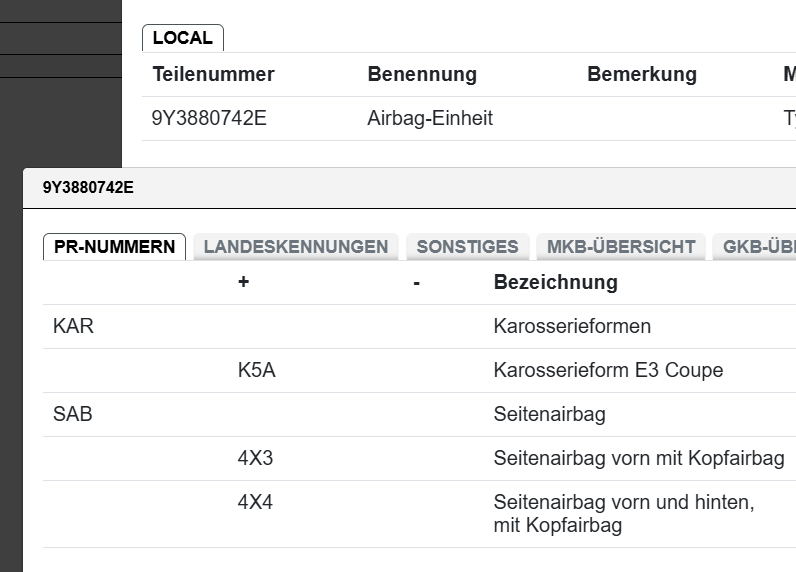Select the SAB family row
This screenshot has height=572, width=796.
(73, 415)
